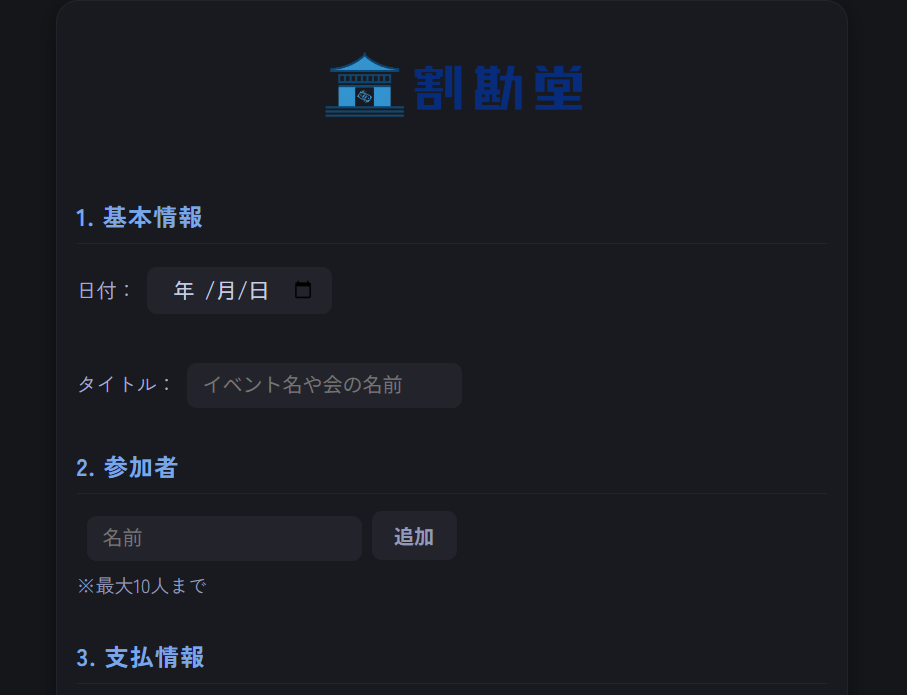Viewport: 907px width, 695px height.
Task: Click the ticket emblem in the temple doorway
Action: tap(365, 96)
